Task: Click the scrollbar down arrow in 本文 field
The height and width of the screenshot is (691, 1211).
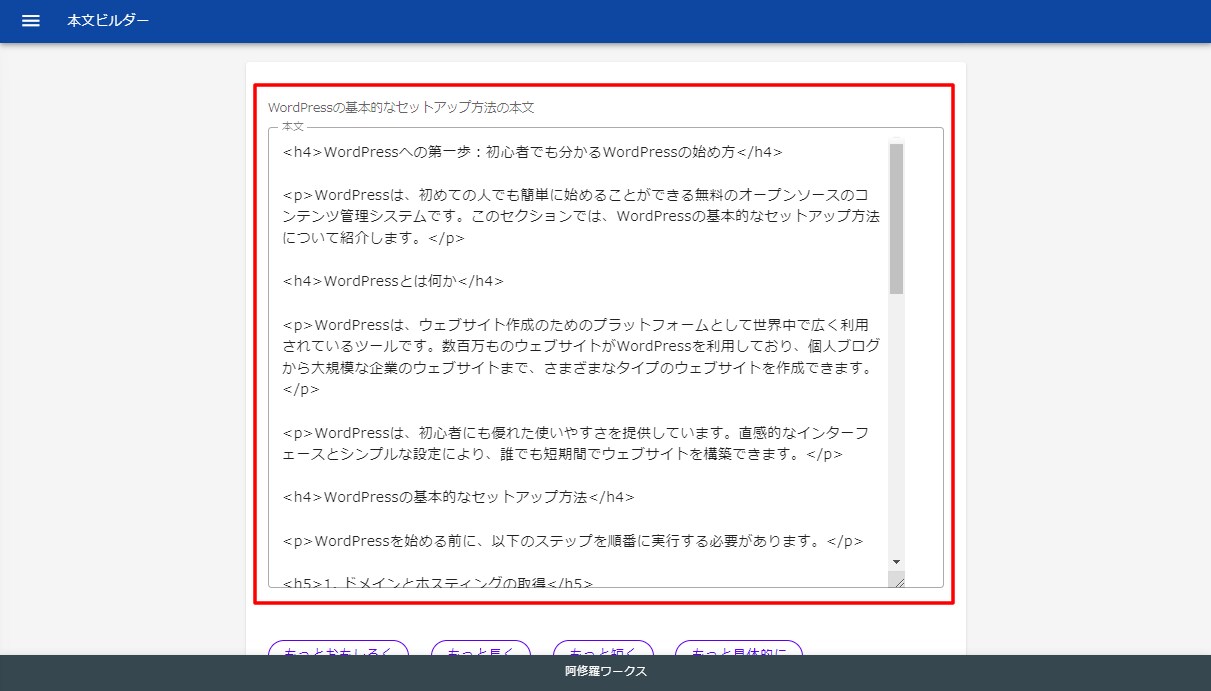Action: tap(896, 562)
